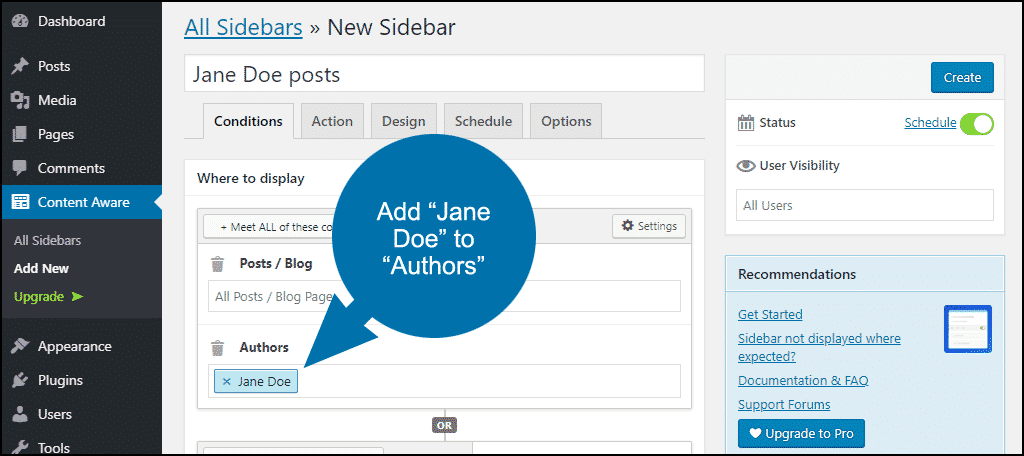This screenshot has height=456, width=1024.
Task: Open the condition group Settings button
Action: (x=649, y=226)
